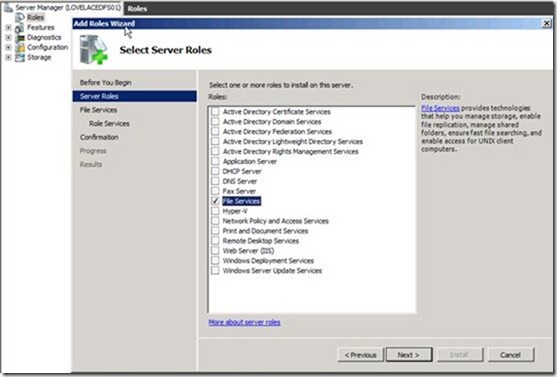Viewport: 557px width, 377px height.
Task: Select the Server Roles wizard step
Action: pos(135,96)
